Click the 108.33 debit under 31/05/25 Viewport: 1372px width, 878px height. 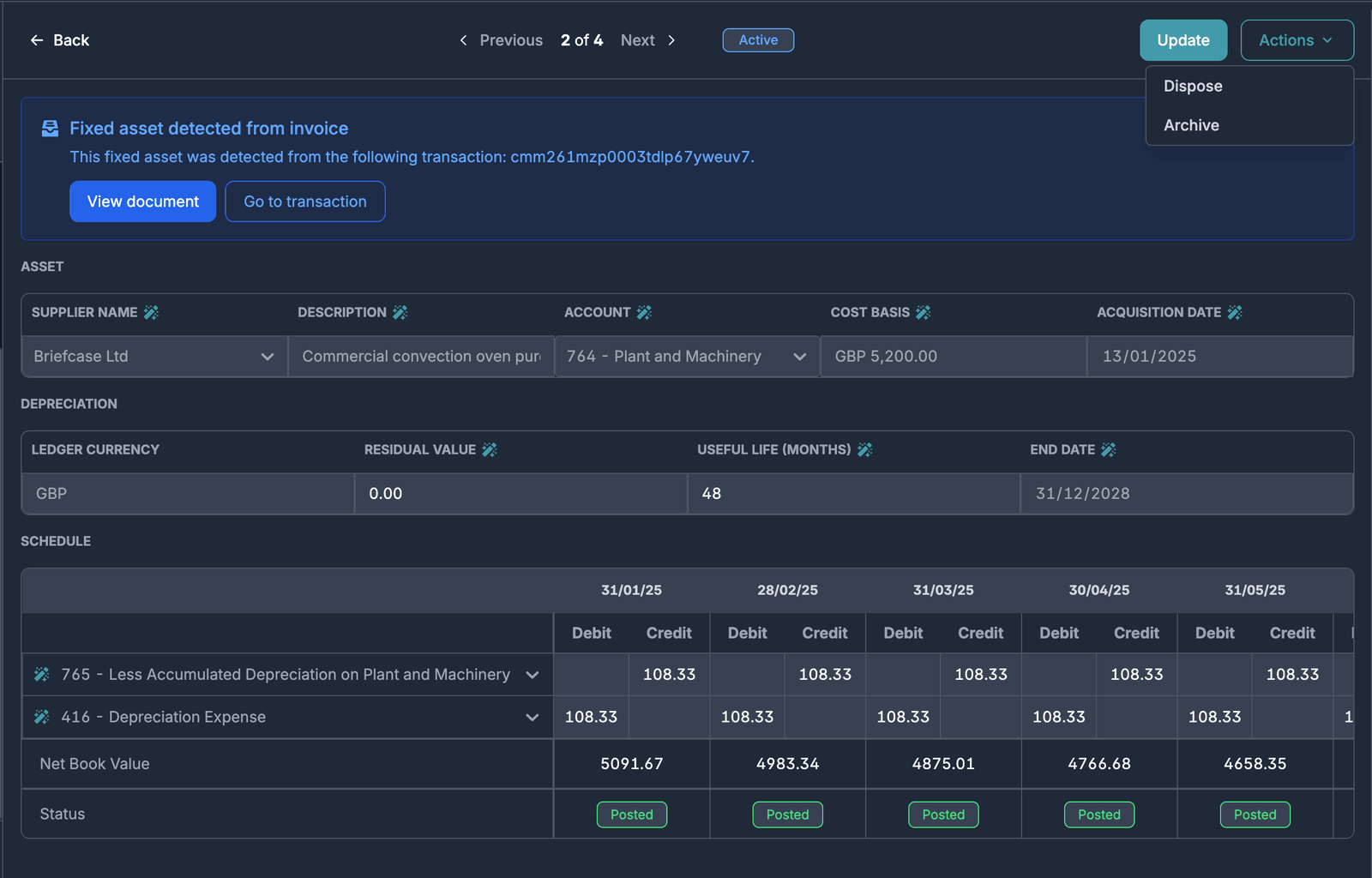tap(1215, 717)
